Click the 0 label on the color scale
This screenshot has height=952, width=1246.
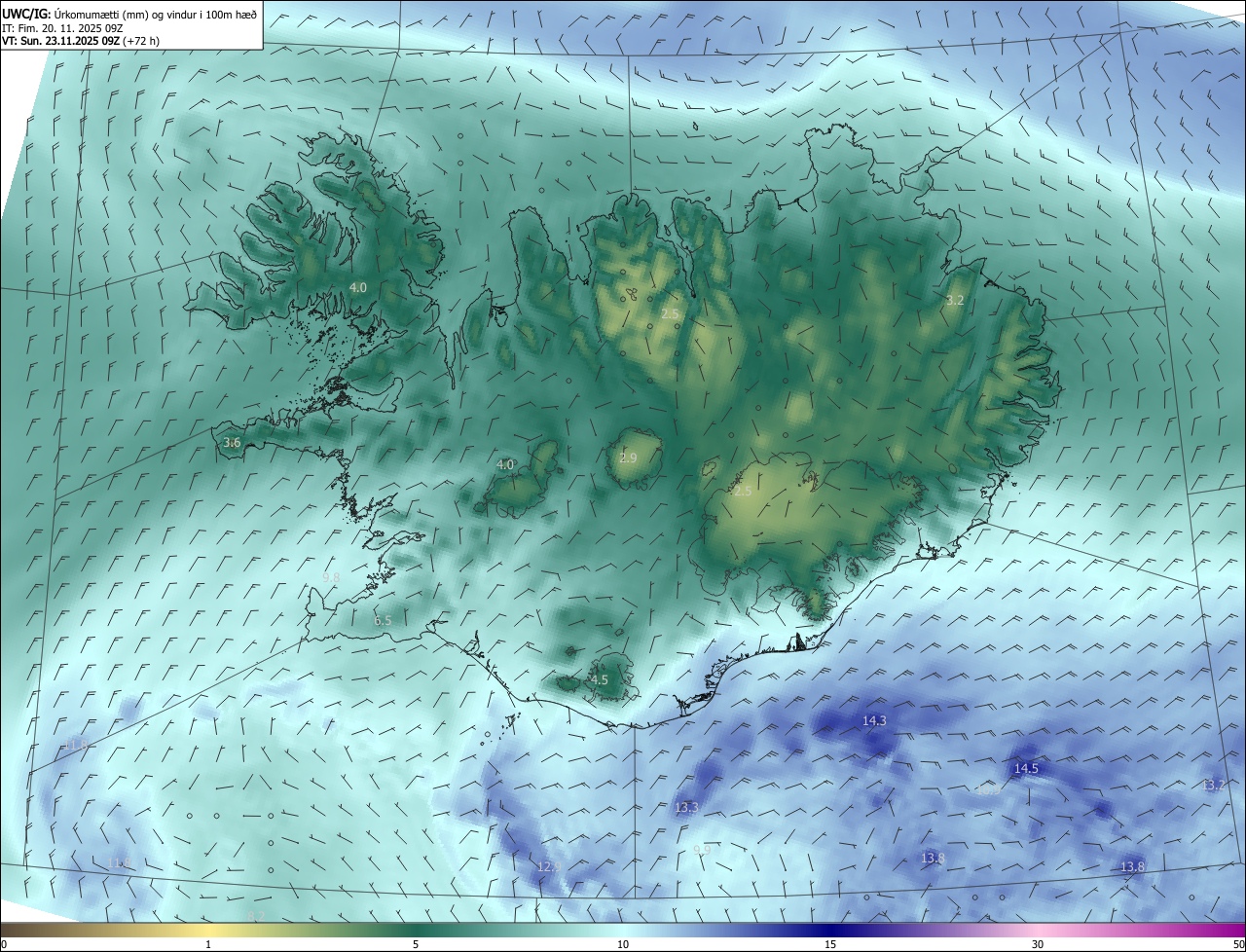[4, 944]
